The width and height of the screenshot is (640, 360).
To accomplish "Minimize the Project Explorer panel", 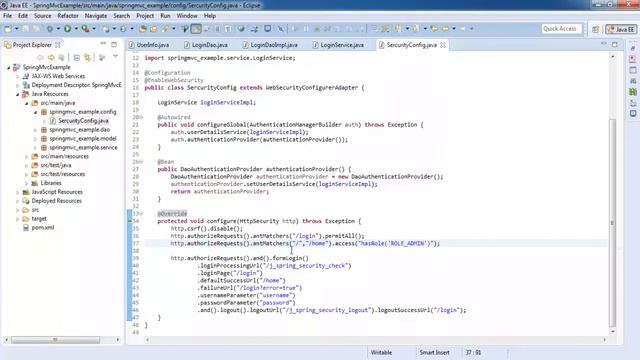I will point(103,44).
